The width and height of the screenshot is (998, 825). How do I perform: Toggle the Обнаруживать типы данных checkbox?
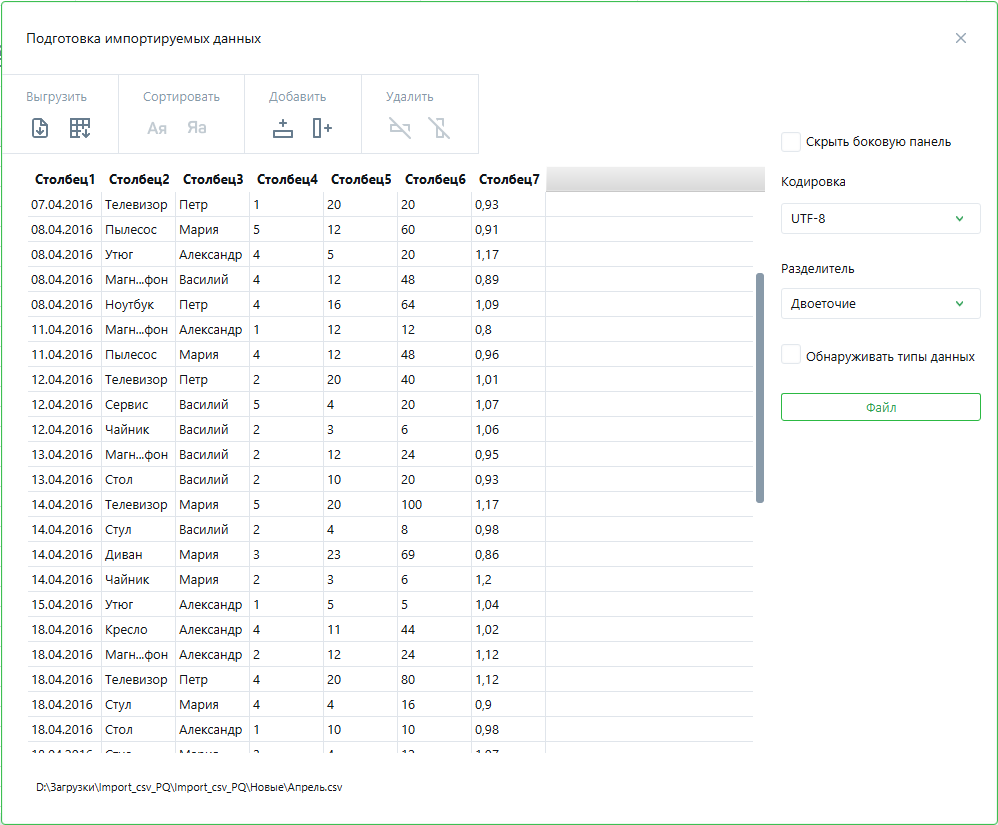click(x=791, y=355)
